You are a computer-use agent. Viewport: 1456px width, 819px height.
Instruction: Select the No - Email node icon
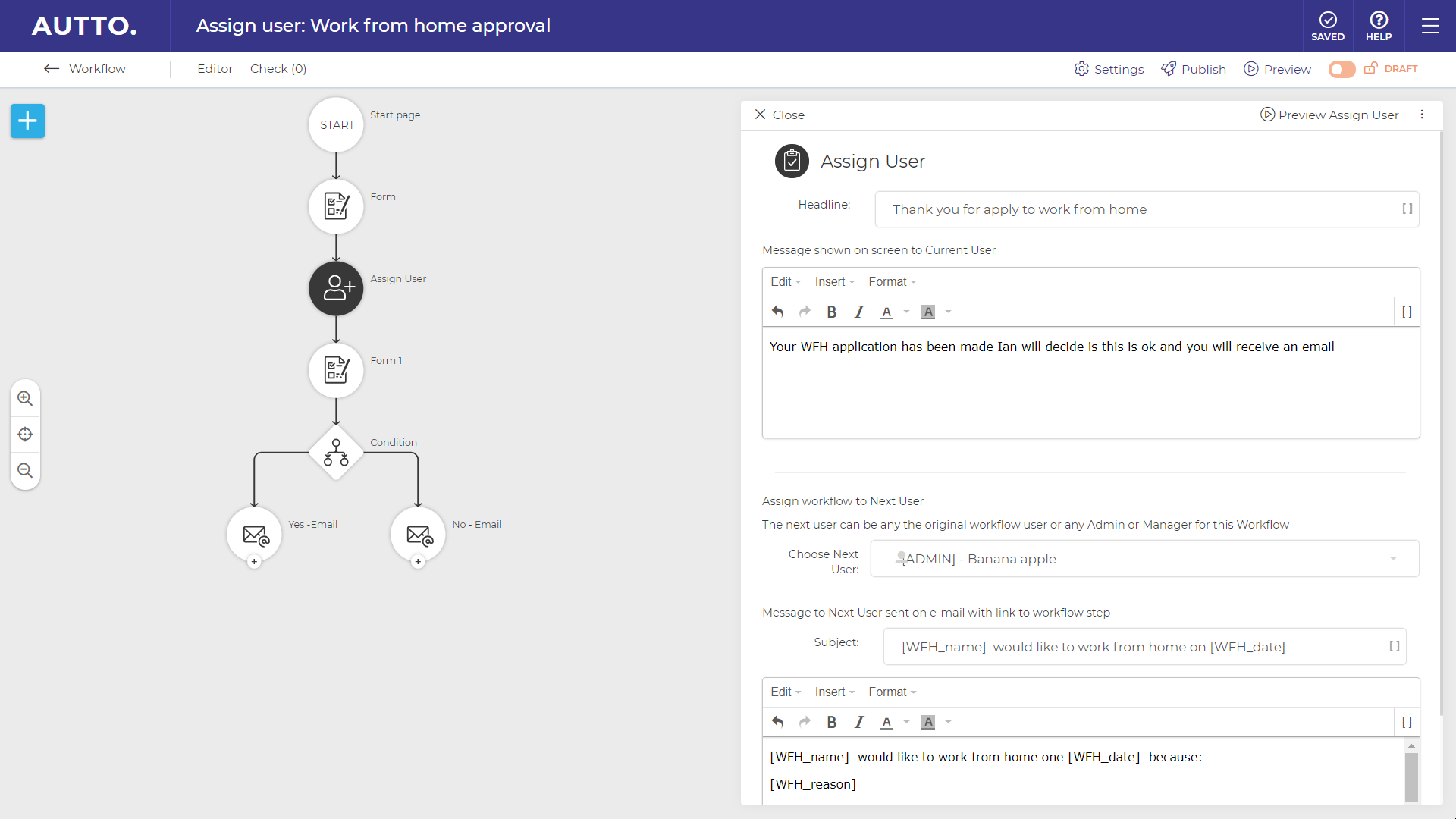(418, 534)
